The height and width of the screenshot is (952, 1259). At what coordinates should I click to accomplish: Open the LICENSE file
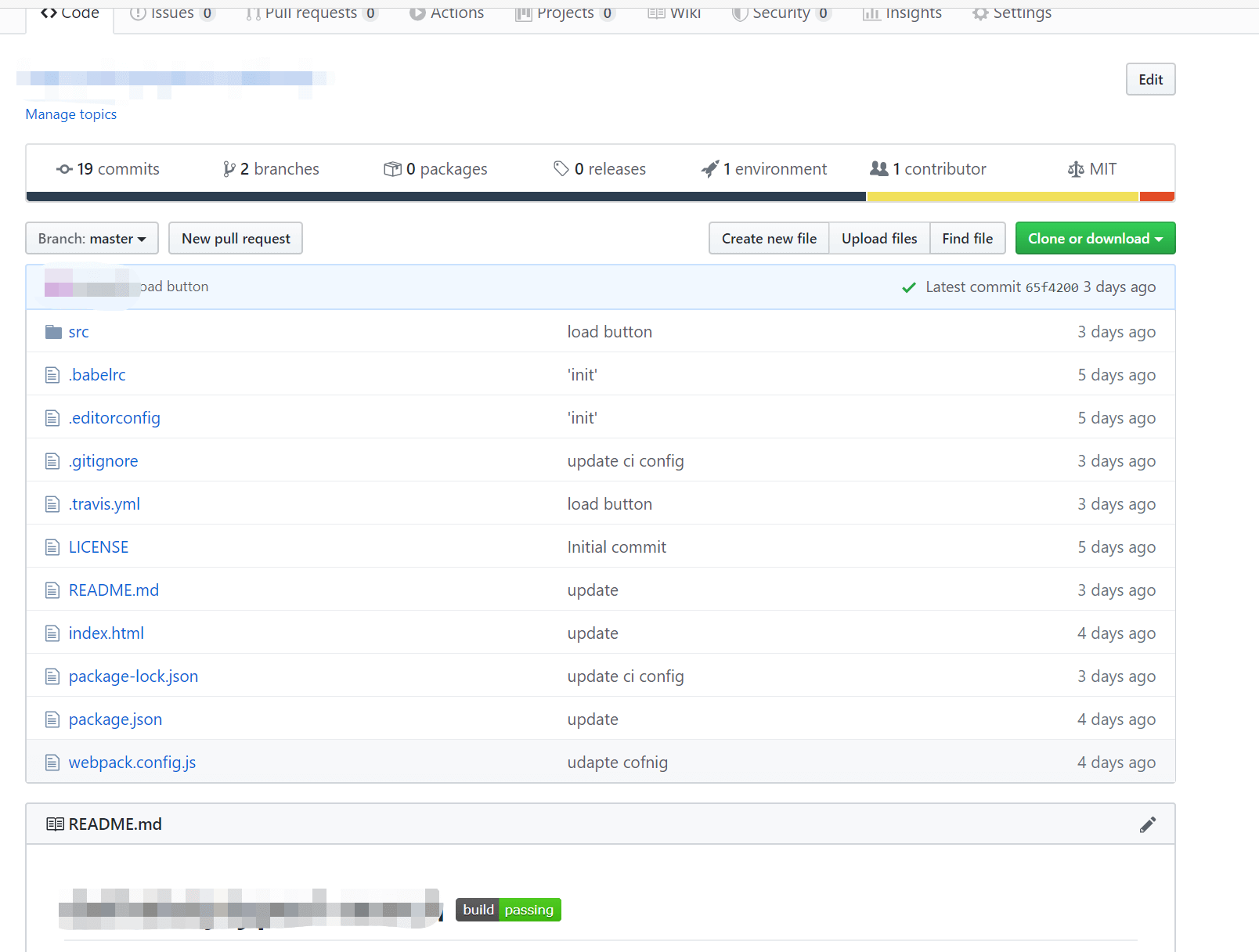[99, 547]
